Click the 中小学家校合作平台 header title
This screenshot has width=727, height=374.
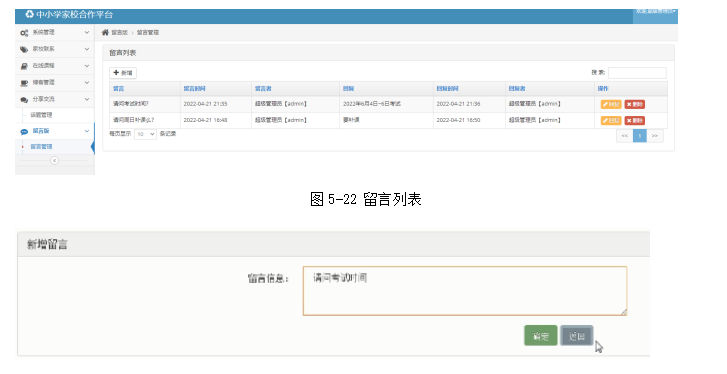pyautogui.click(x=74, y=14)
